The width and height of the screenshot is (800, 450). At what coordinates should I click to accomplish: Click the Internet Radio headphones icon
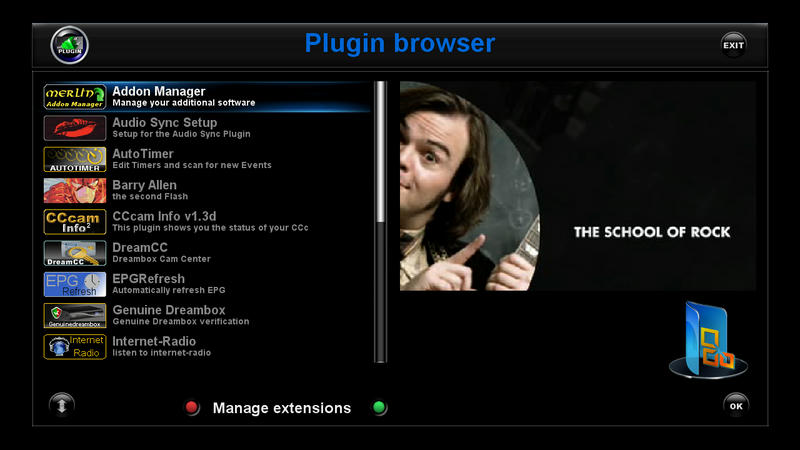(x=75, y=347)
